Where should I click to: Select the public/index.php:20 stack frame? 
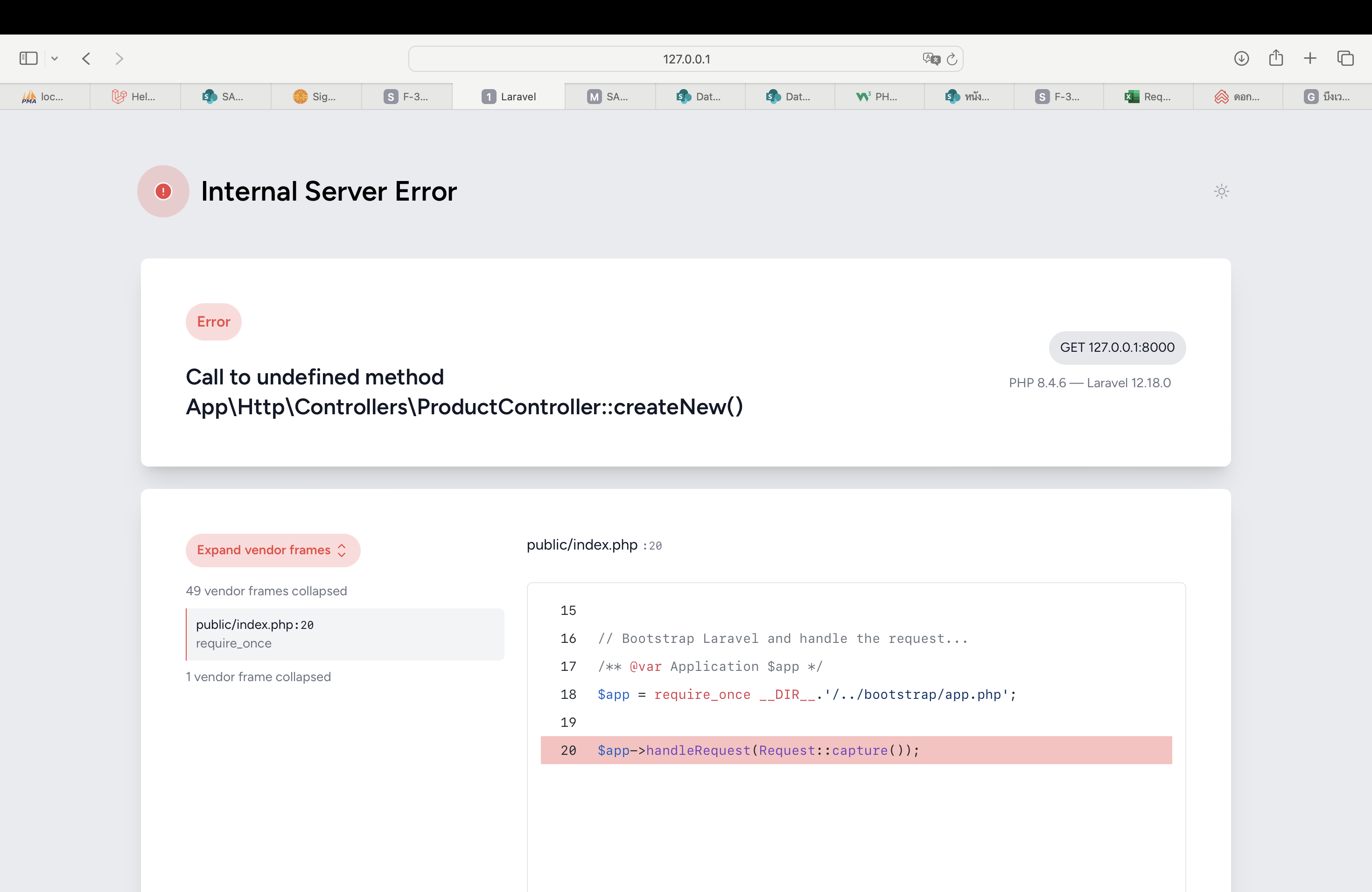pyautogui.click(x=344, y=634)
